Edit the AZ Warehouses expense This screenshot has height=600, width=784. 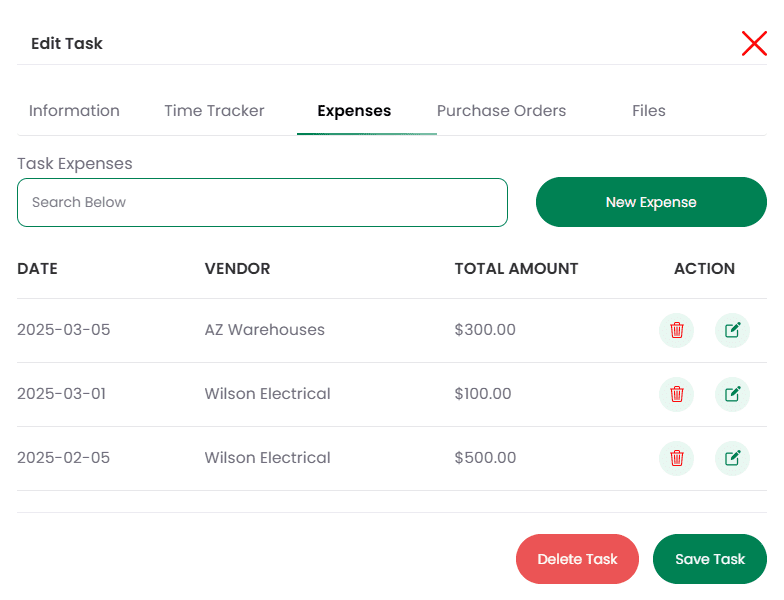tap(732, 330)
